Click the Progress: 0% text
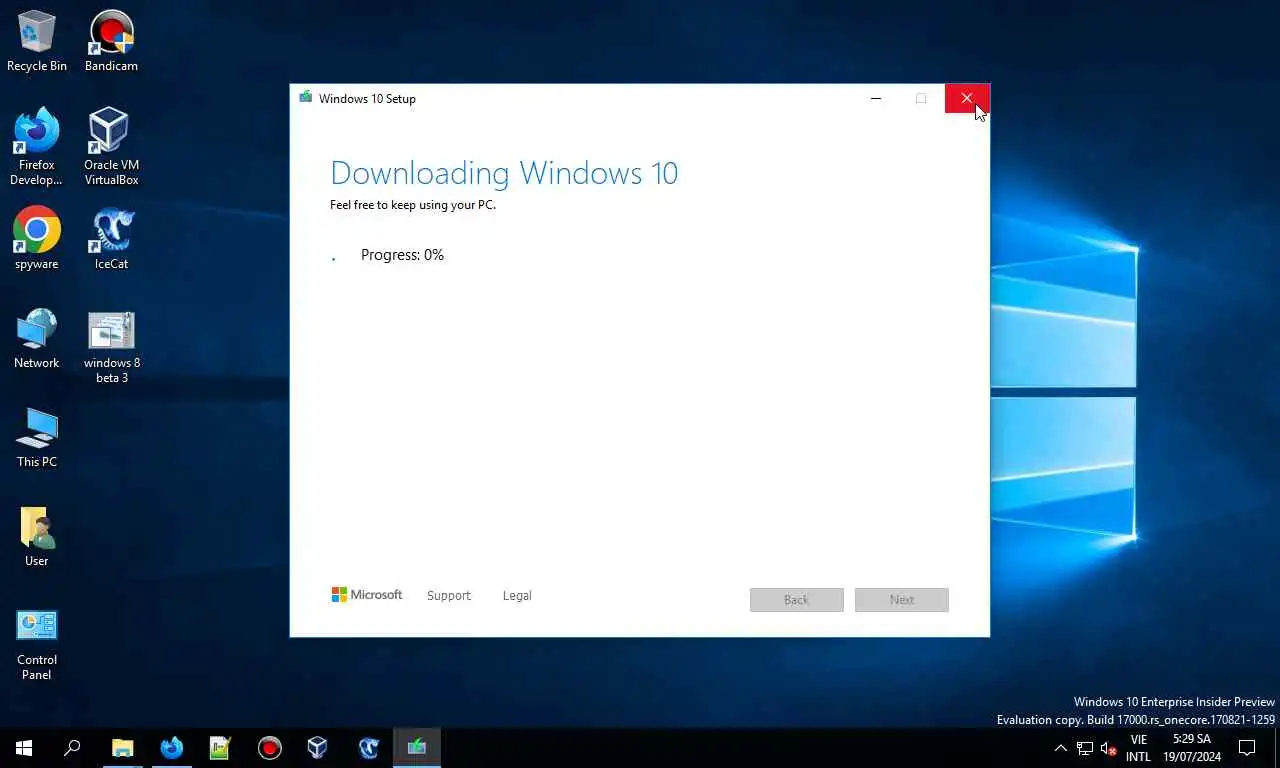The image size is (1280, 768). pos(402,255)
